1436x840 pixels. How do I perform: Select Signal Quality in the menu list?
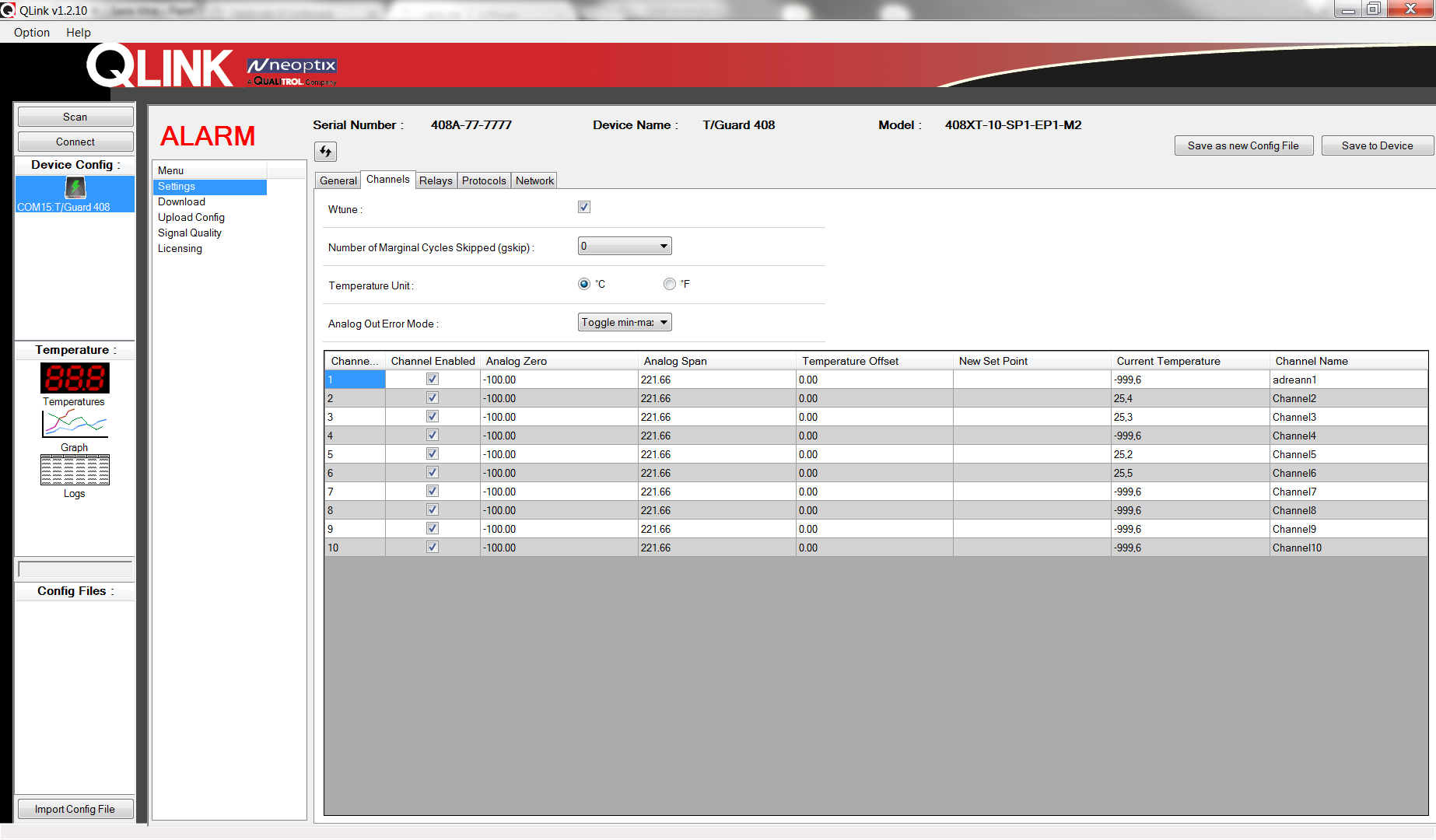tap(190, 233)
